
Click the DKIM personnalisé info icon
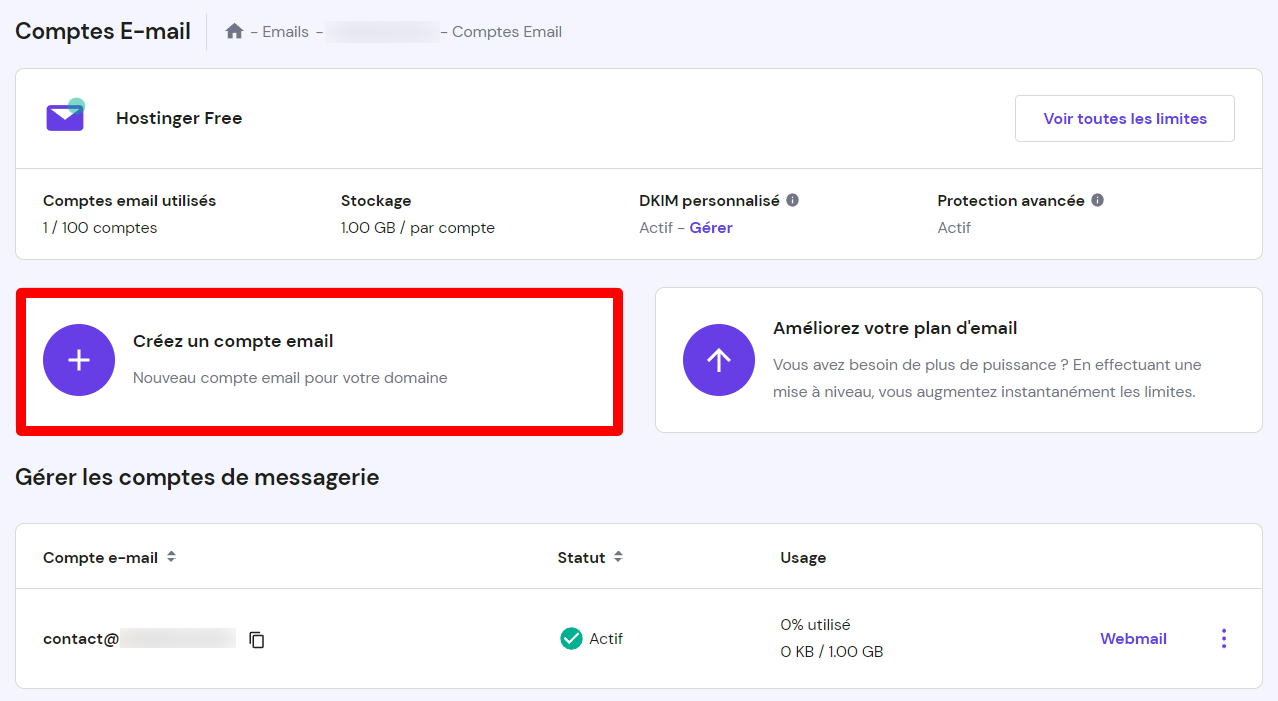(792, 199)
